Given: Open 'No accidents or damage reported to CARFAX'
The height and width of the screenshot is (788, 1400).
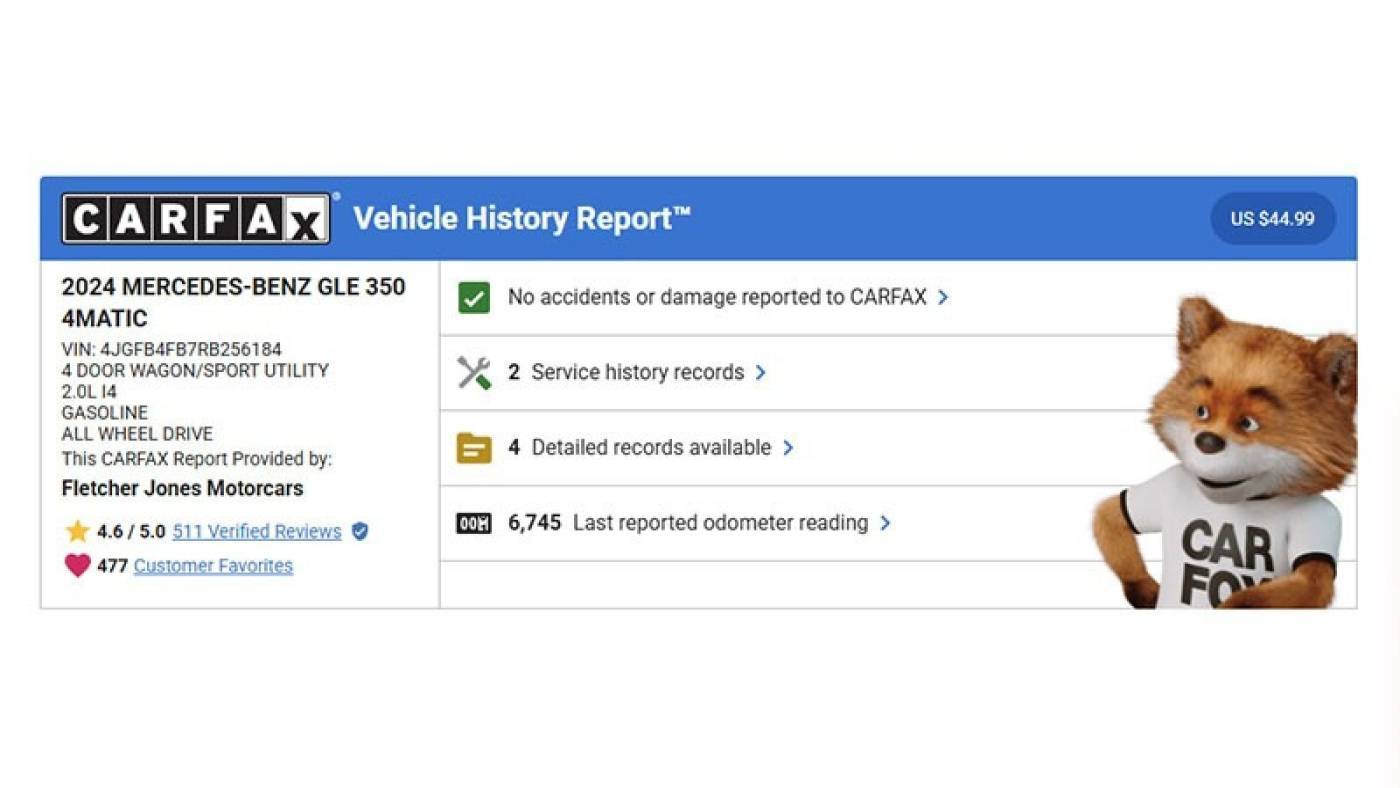Looking at the screenshot, I should [717, 297].
